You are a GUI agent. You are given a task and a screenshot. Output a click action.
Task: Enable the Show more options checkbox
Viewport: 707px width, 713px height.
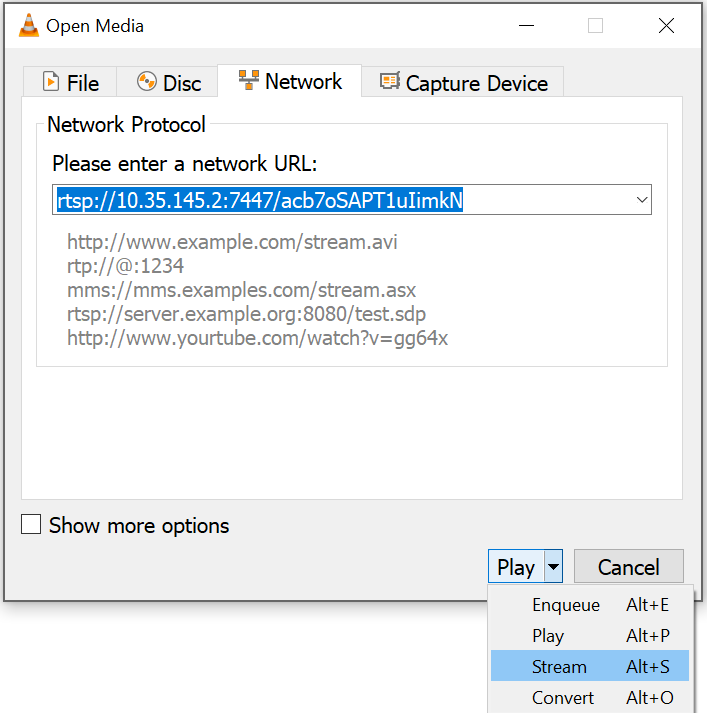(x=32, y=525)
